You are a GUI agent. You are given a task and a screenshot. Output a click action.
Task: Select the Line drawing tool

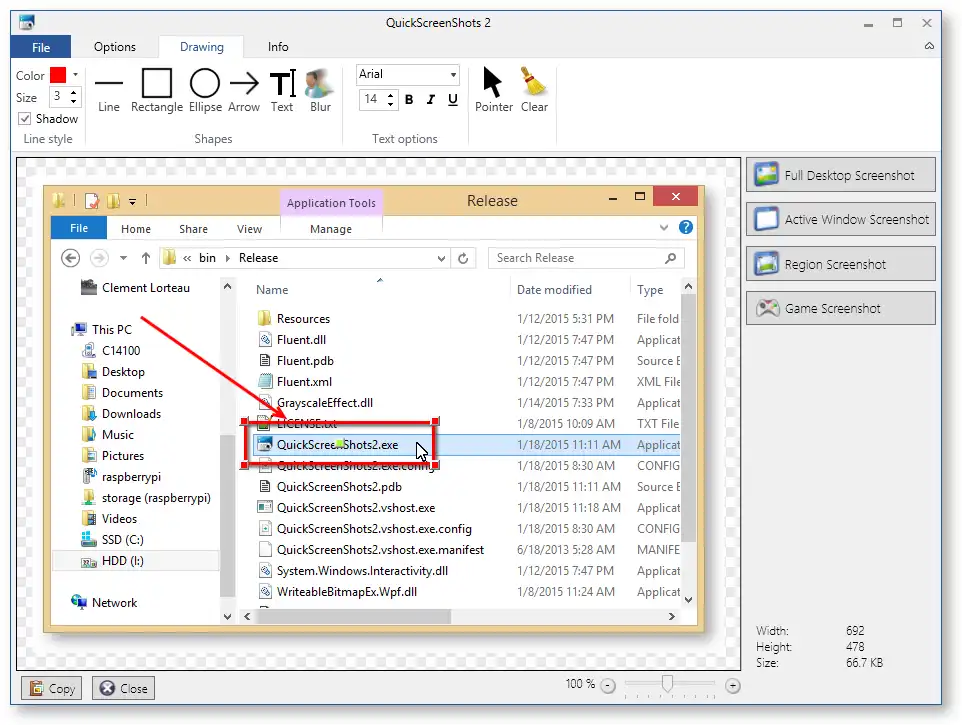pyautogui.click(x=109, y=91)
